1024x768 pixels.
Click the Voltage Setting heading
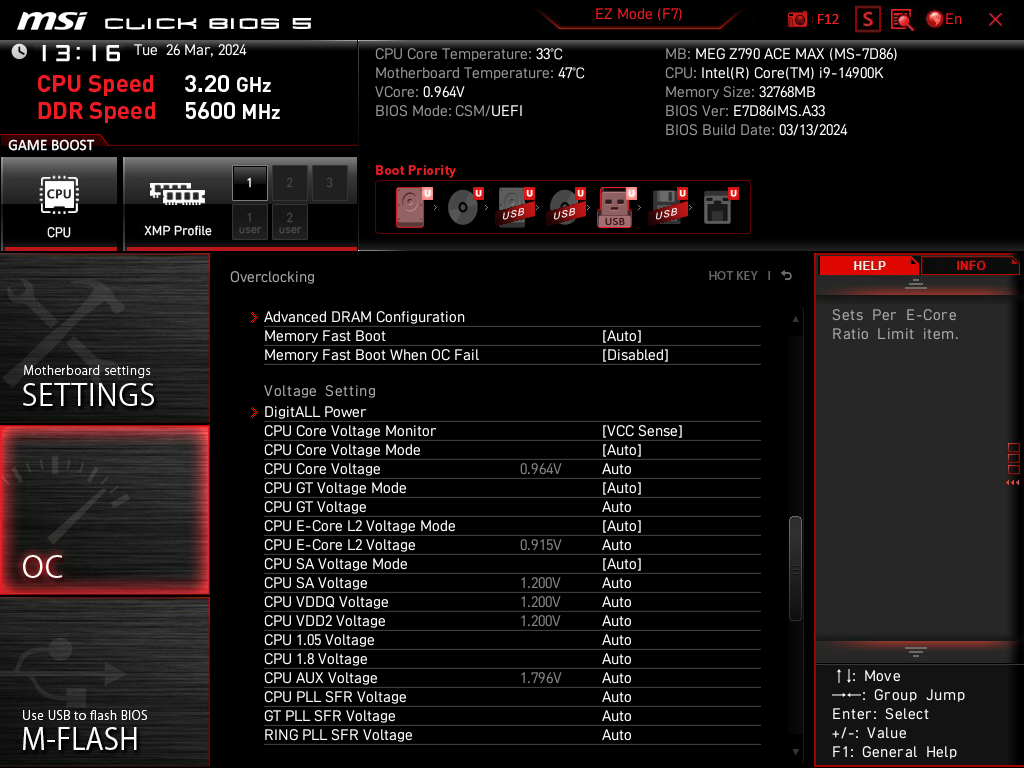320,391
